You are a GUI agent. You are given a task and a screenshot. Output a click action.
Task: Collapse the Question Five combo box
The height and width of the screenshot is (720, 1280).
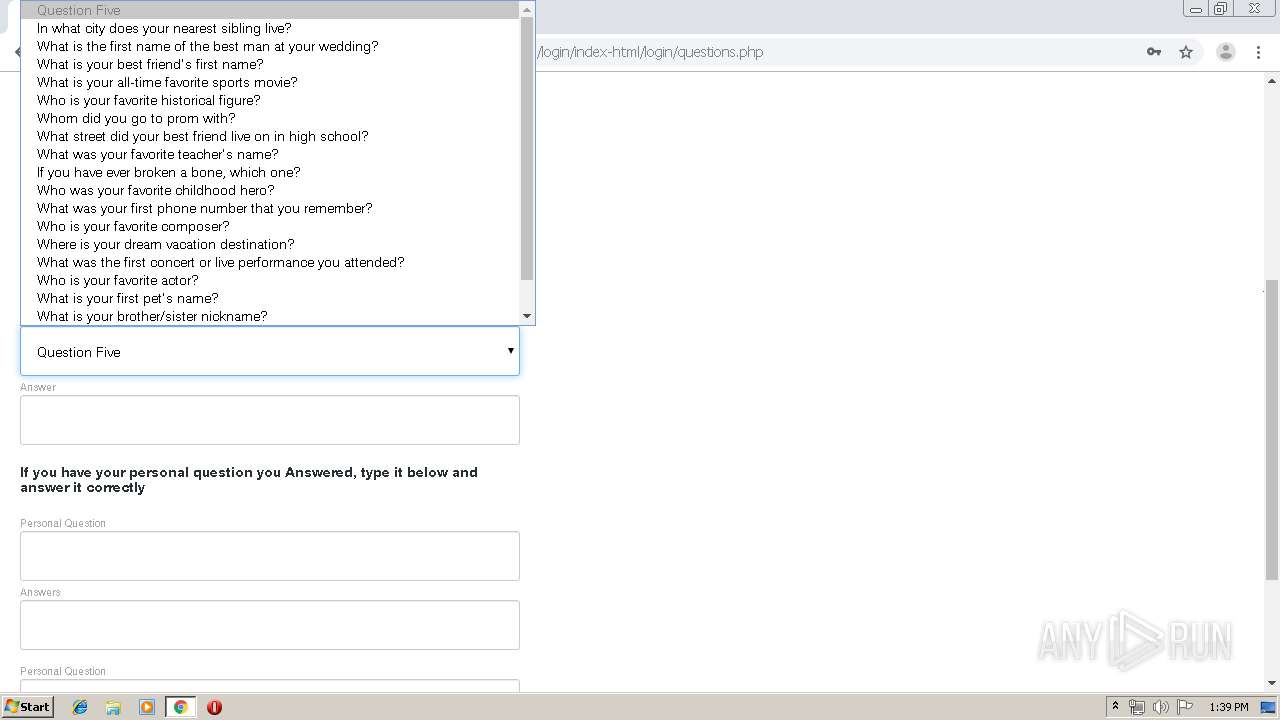pos(270,351)
